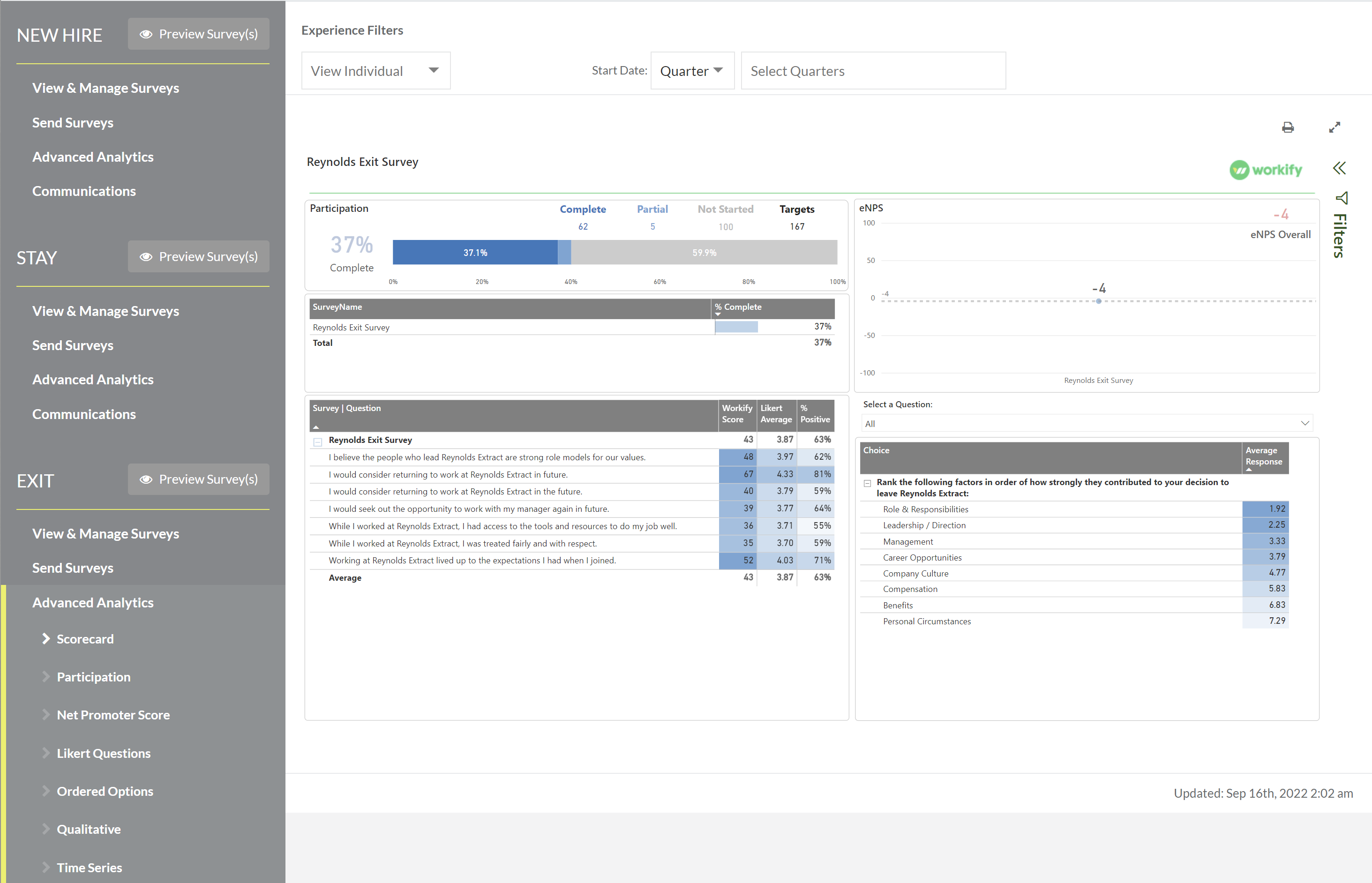Sort by the Survey | Question column header

[x=514, y=415]
